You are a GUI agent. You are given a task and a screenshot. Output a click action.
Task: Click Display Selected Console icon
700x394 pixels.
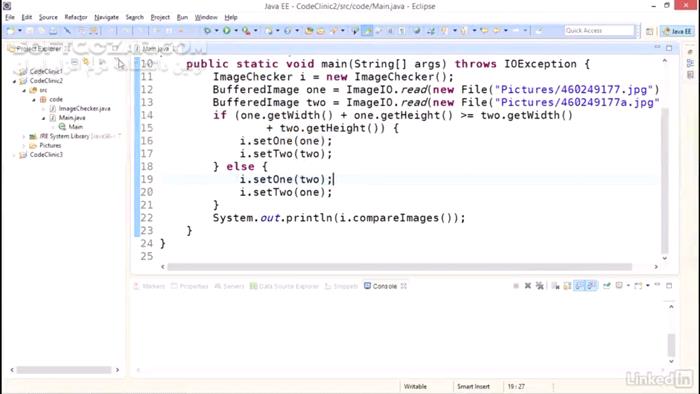click(x=619, y=285)
